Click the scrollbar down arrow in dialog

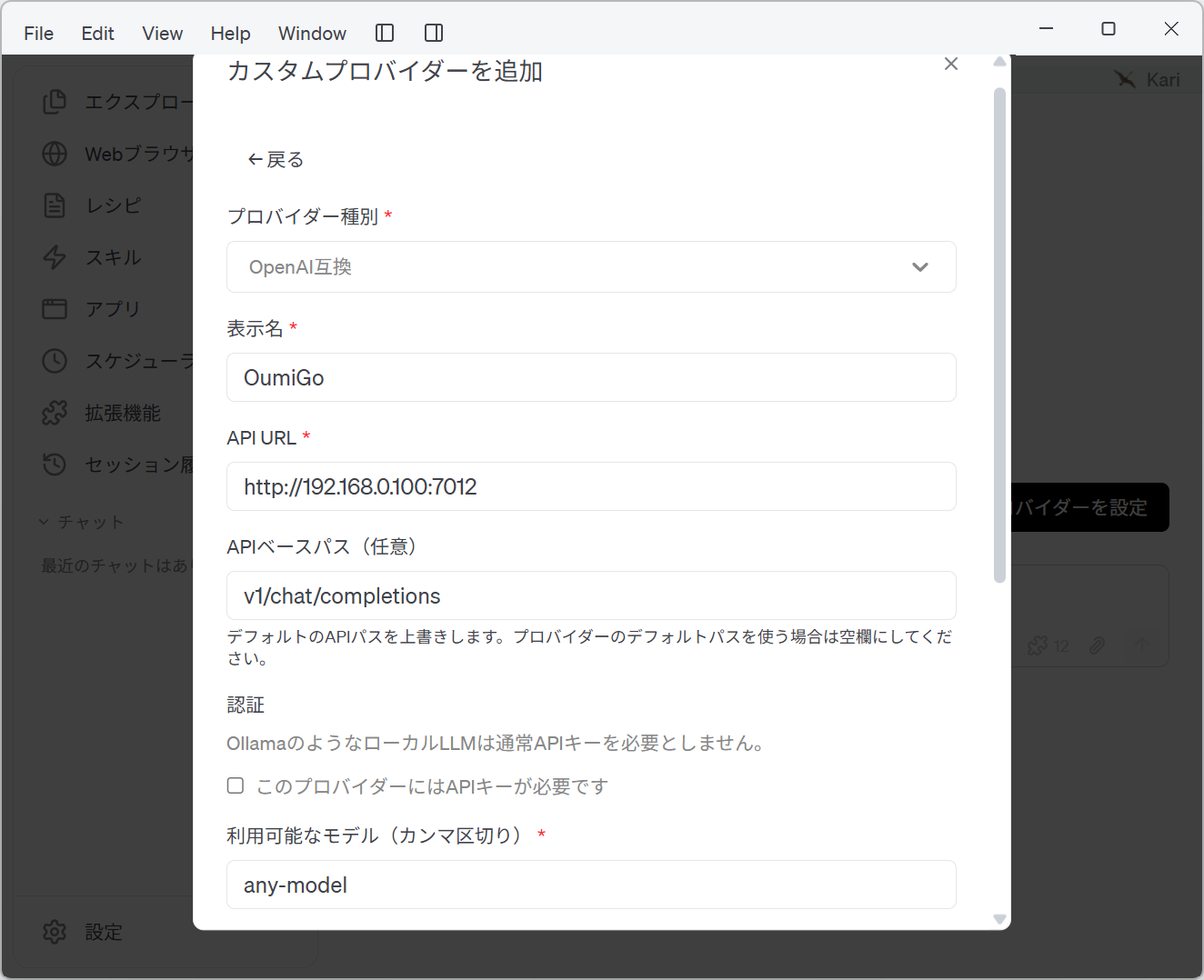click(999, 919)
